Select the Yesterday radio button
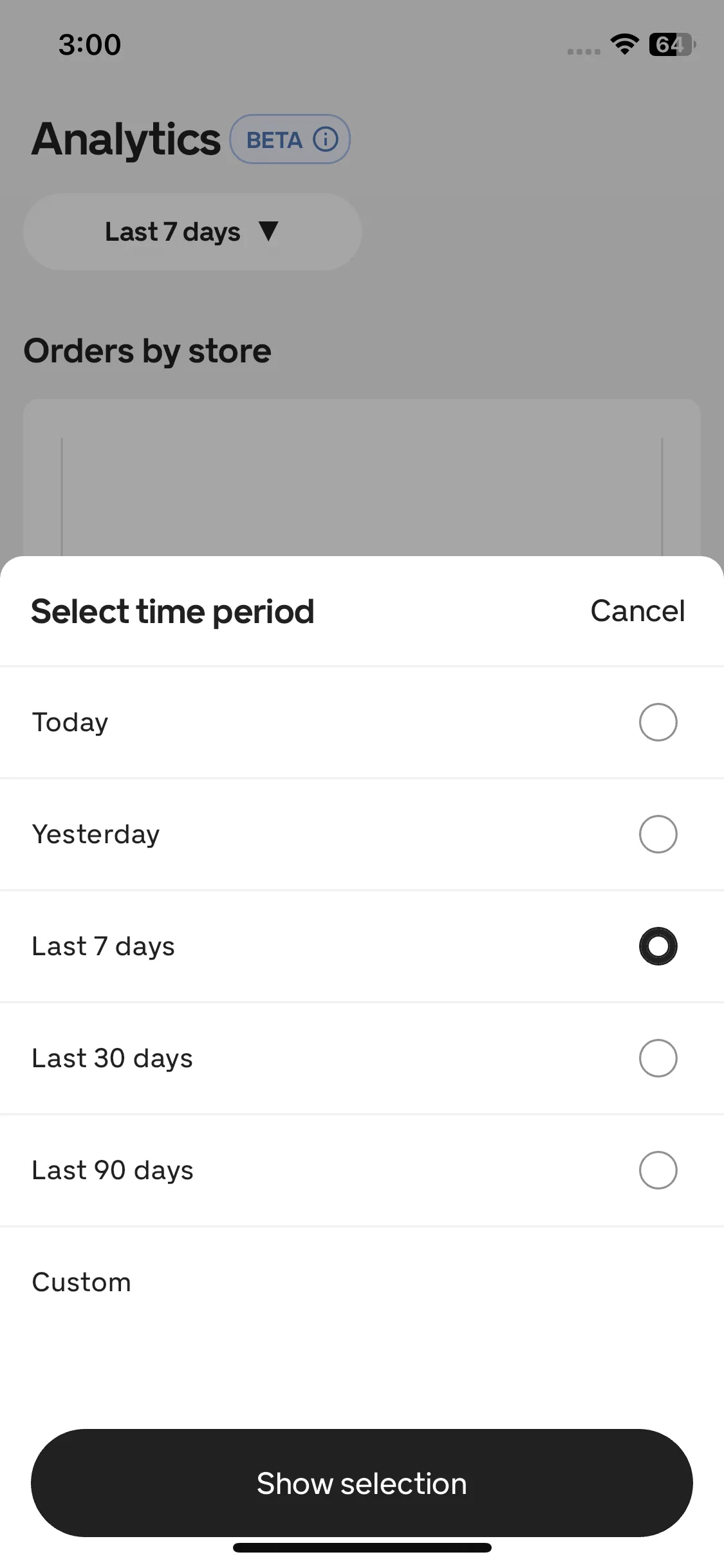 (658, 834)
